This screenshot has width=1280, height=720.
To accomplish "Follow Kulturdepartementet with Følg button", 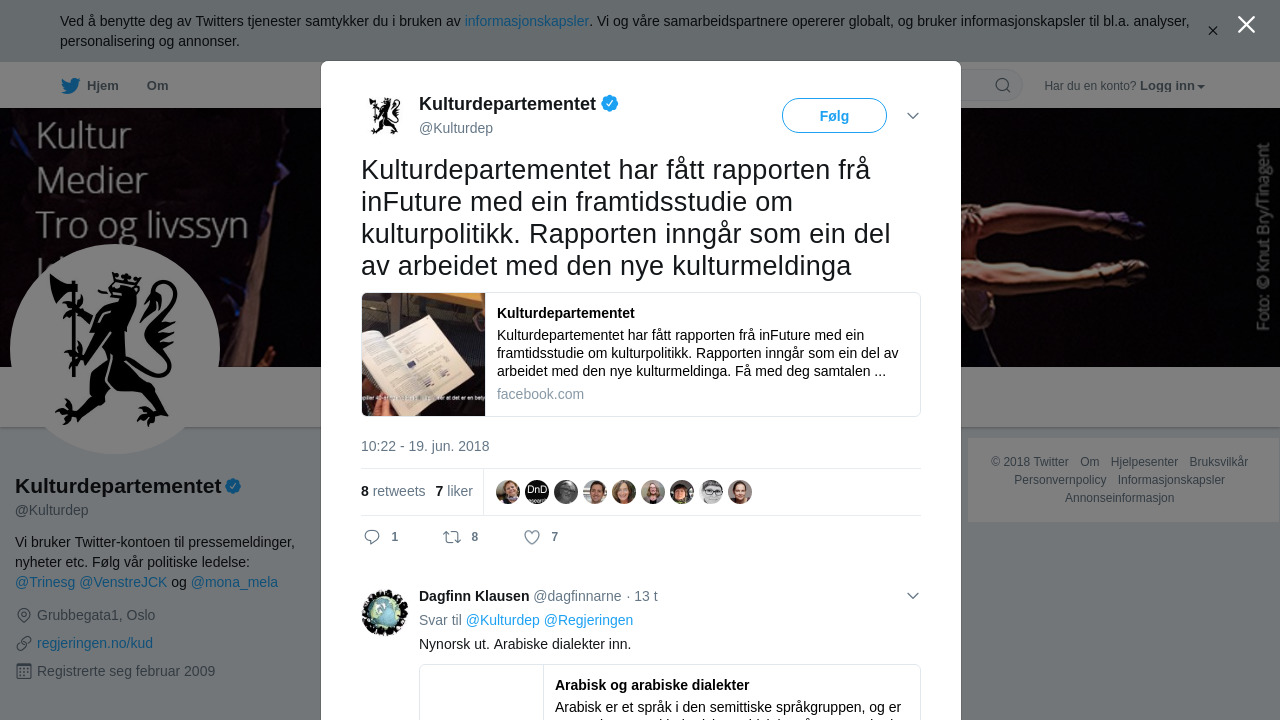I will [x=834, y=116].
